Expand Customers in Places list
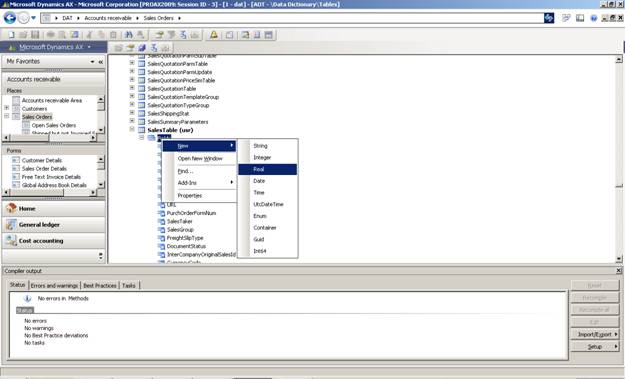This screenshot has height=379, width=625. [x=6, y=108]
